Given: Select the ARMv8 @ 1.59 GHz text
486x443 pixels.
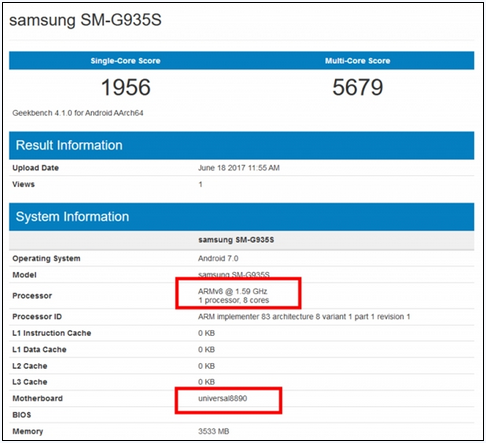Looking at the screenshot, I should point(232,291).
